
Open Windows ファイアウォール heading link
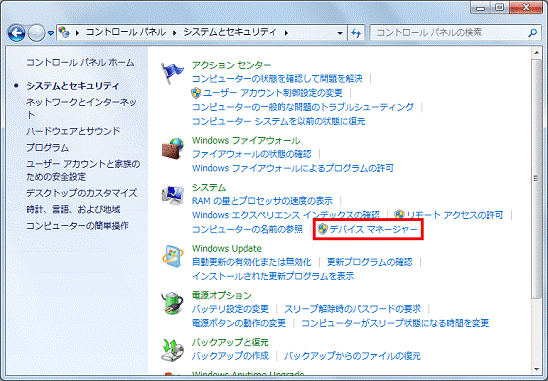pyautogui.click(x=246, y=141)
